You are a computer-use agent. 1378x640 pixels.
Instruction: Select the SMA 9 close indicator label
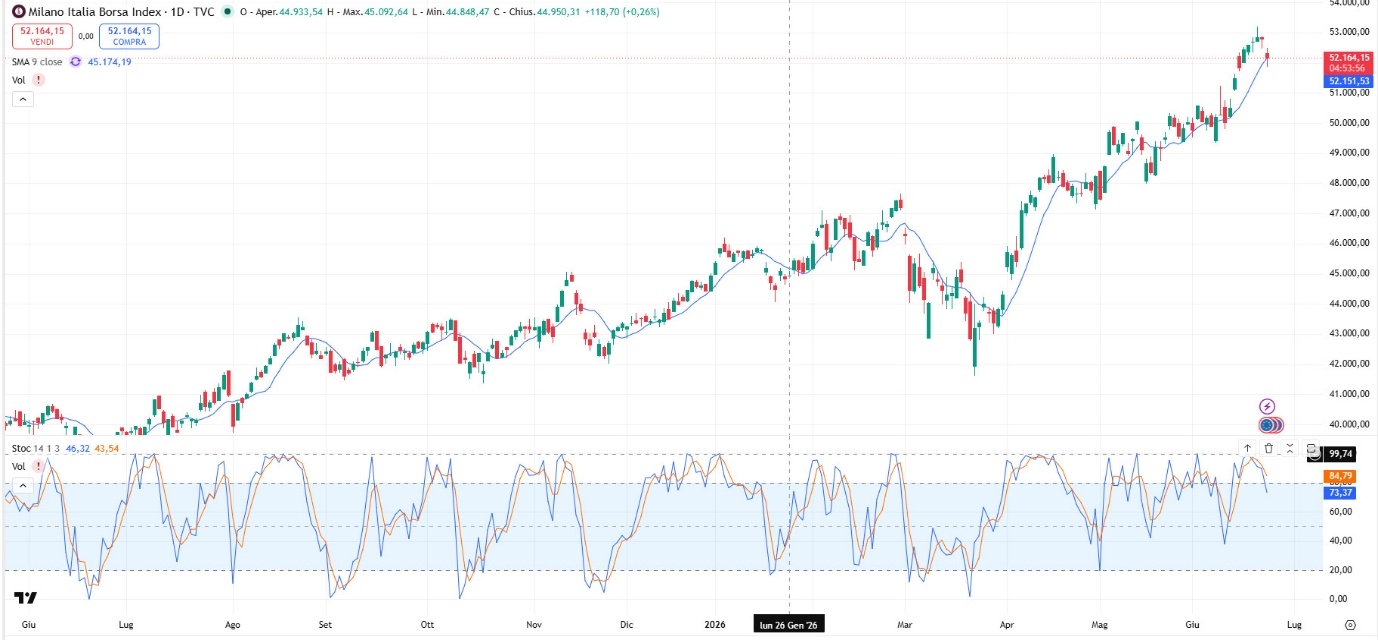pos(37,62)
